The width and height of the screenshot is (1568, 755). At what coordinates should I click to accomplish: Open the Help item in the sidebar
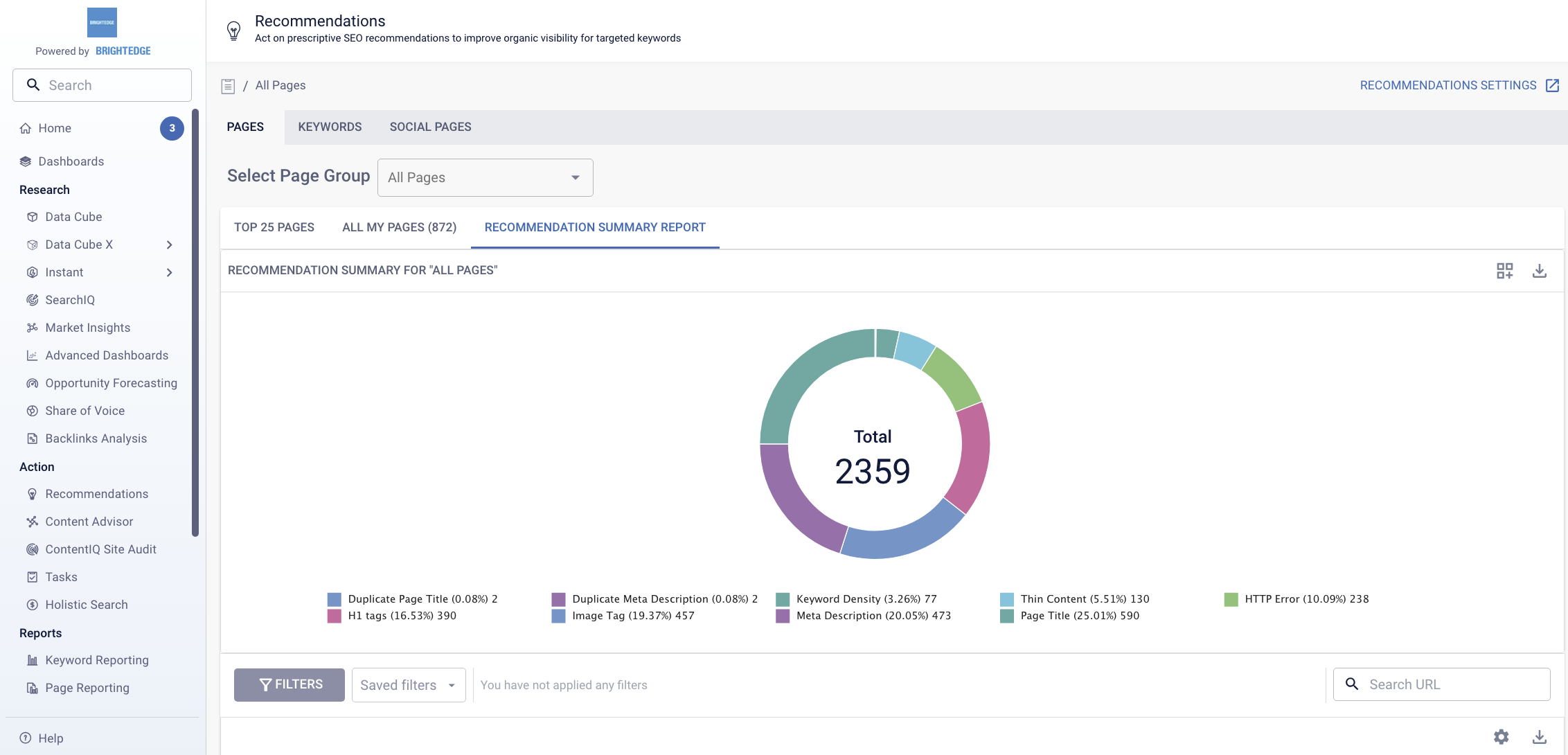tap(51, 738)
